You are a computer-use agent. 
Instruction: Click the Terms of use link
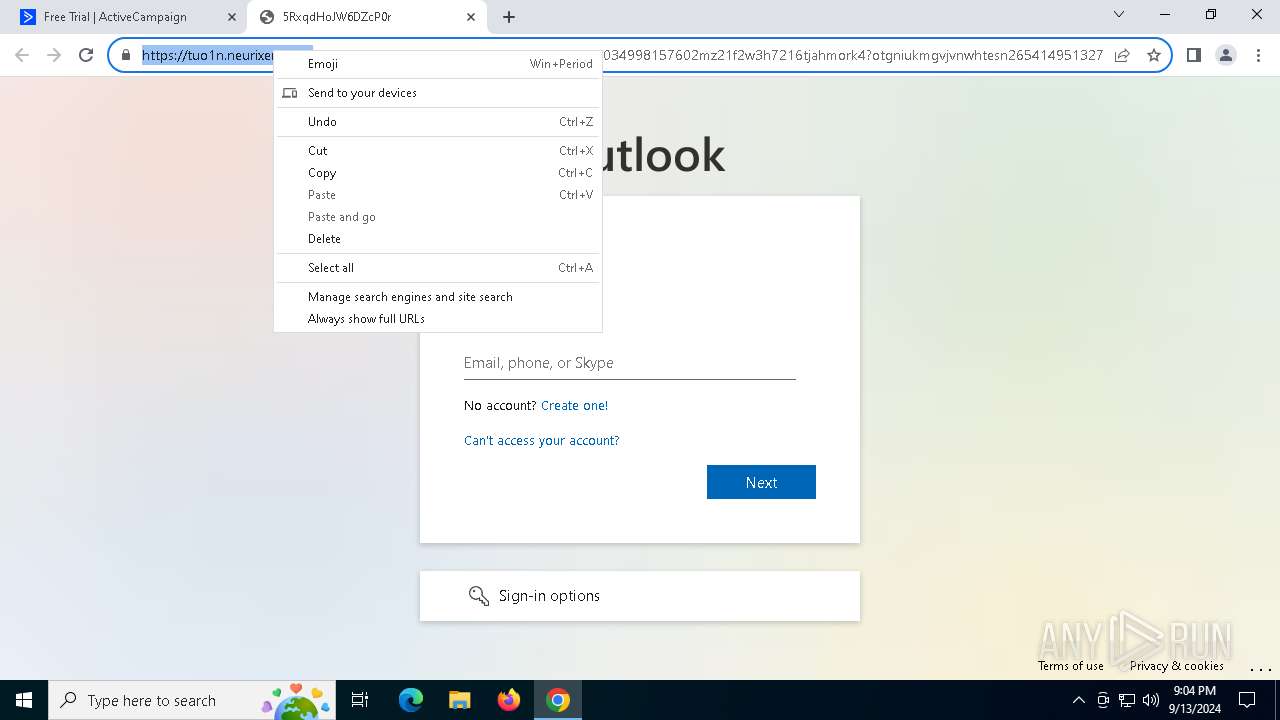point(1070,666)
